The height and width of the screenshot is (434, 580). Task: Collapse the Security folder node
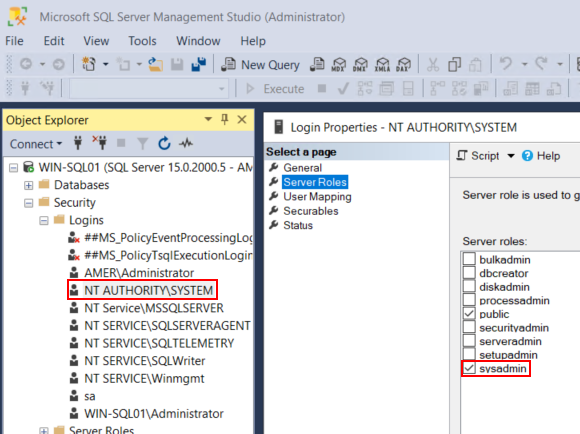(x=28, y=203)
